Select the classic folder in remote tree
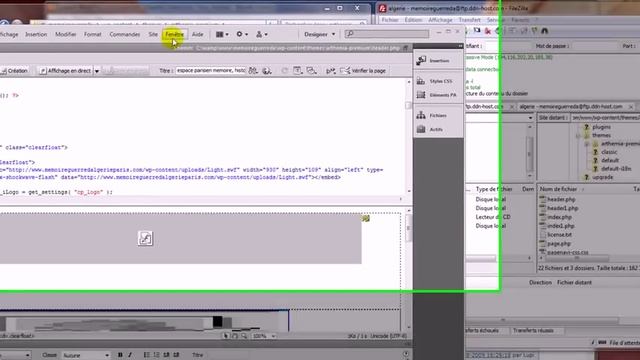Screen dimensions: 640x360 pyautogui.click(x=609, y=152)
